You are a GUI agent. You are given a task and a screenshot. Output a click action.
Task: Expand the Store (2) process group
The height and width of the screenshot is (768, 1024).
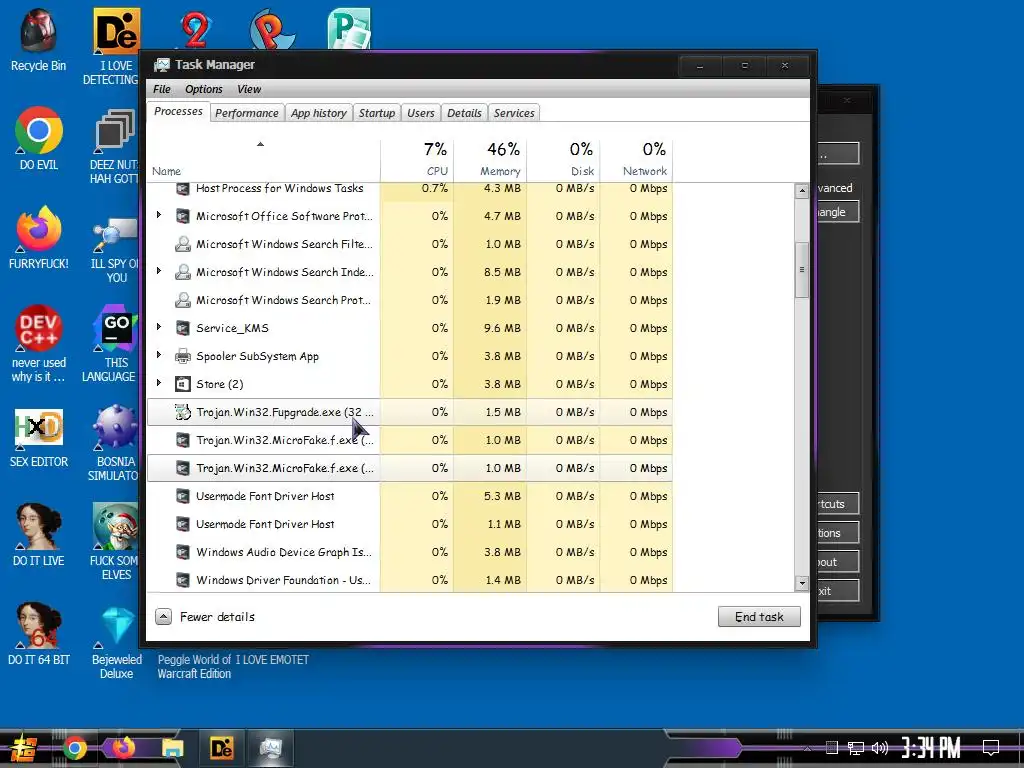pyautogui.click(x=159, y=383)
